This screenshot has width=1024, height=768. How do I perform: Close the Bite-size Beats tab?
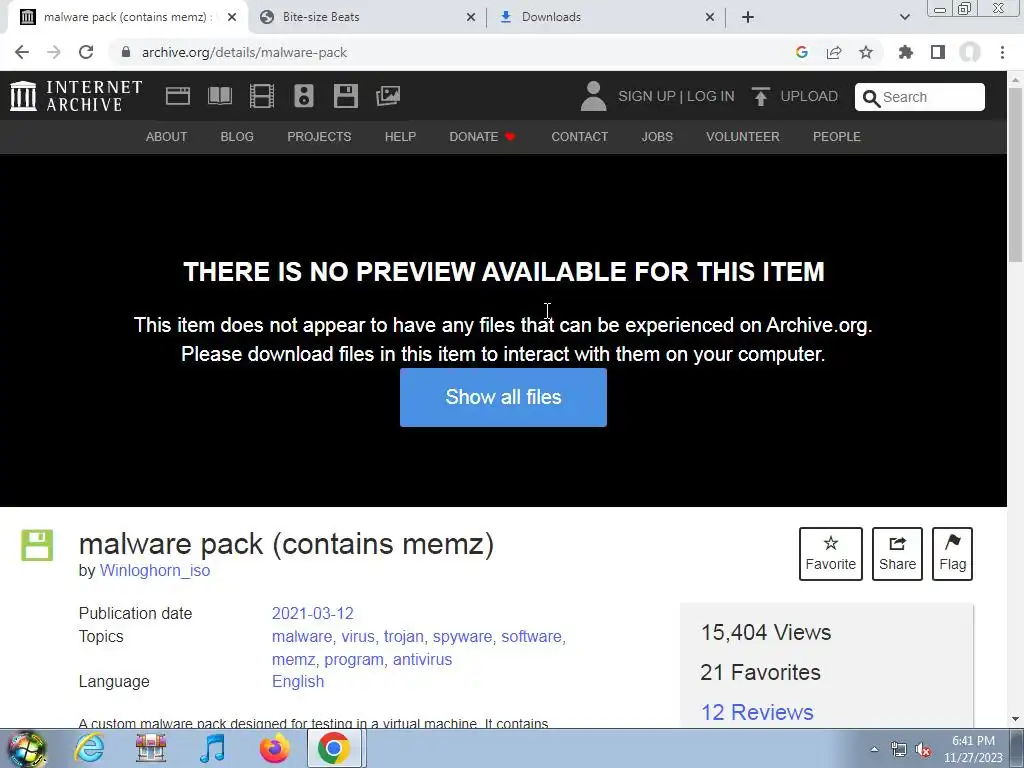point(470,17)
